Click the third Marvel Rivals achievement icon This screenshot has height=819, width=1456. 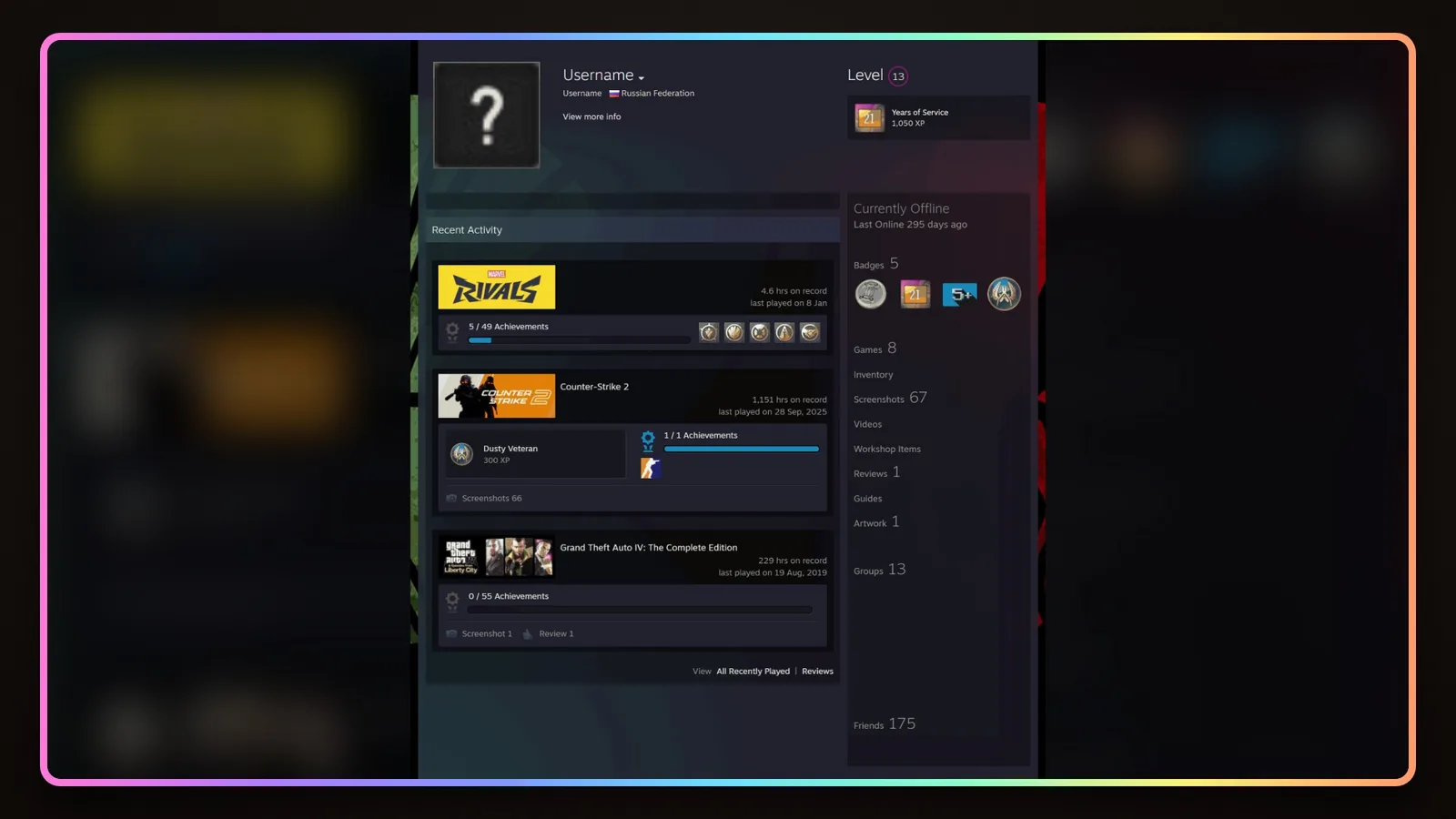click(760, 332)
